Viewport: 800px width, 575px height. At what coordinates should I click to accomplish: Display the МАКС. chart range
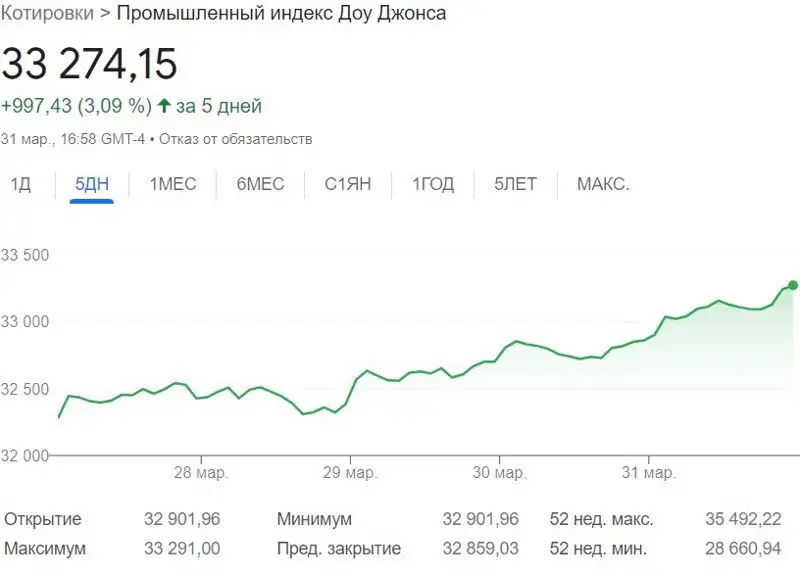(x=603, y=184)
